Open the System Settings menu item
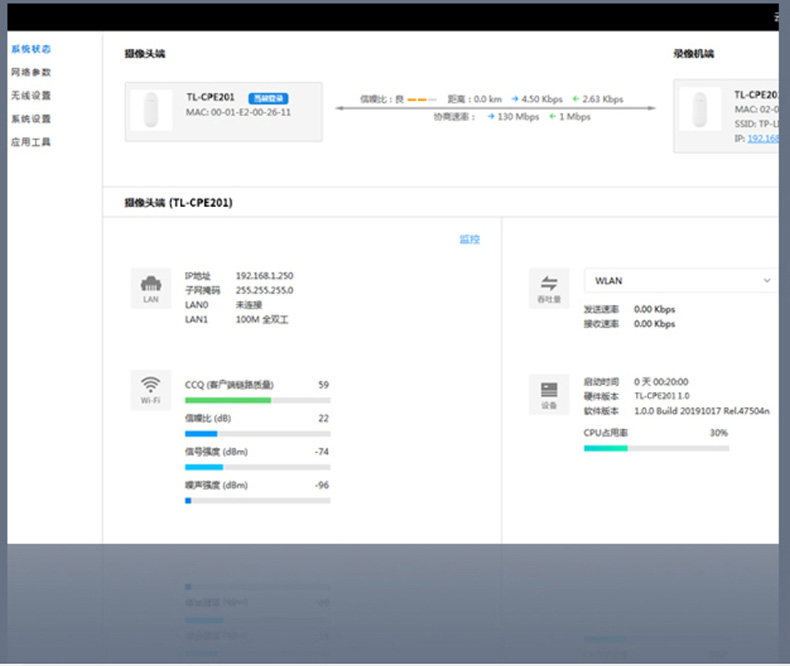 pyautogui.click(x=31, y=118)
